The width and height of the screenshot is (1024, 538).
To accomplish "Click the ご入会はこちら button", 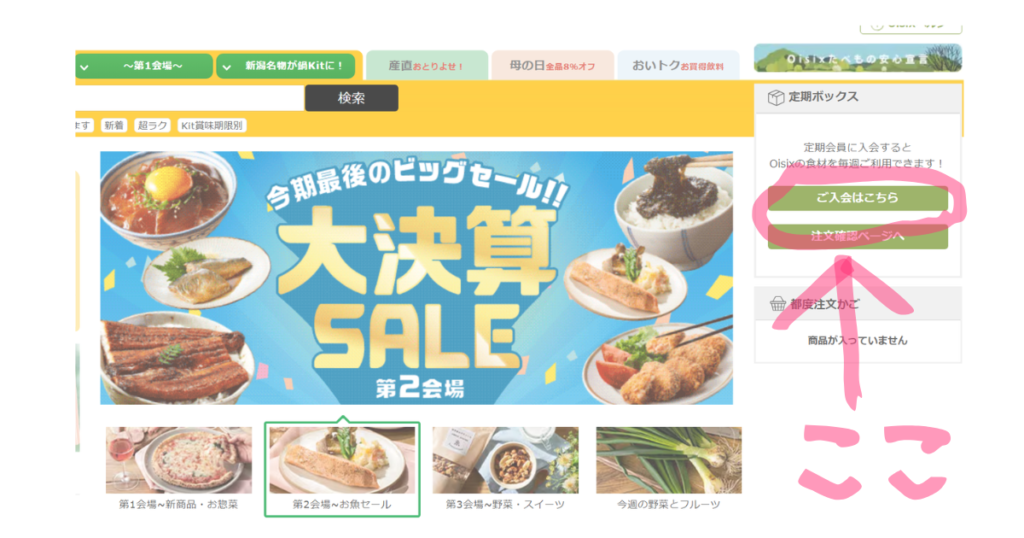I will point(857,198).
